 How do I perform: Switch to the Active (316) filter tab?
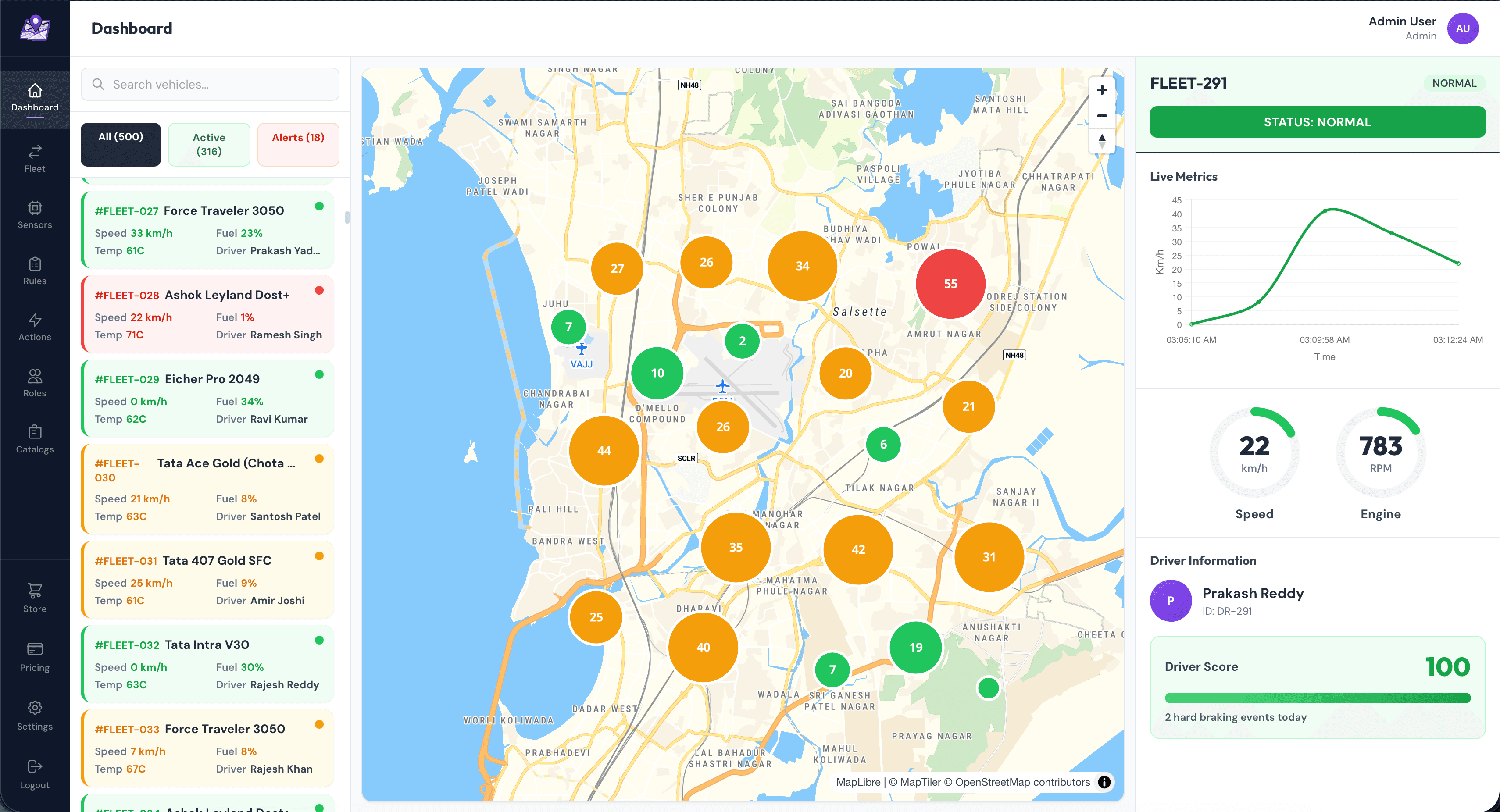point(208,144)
